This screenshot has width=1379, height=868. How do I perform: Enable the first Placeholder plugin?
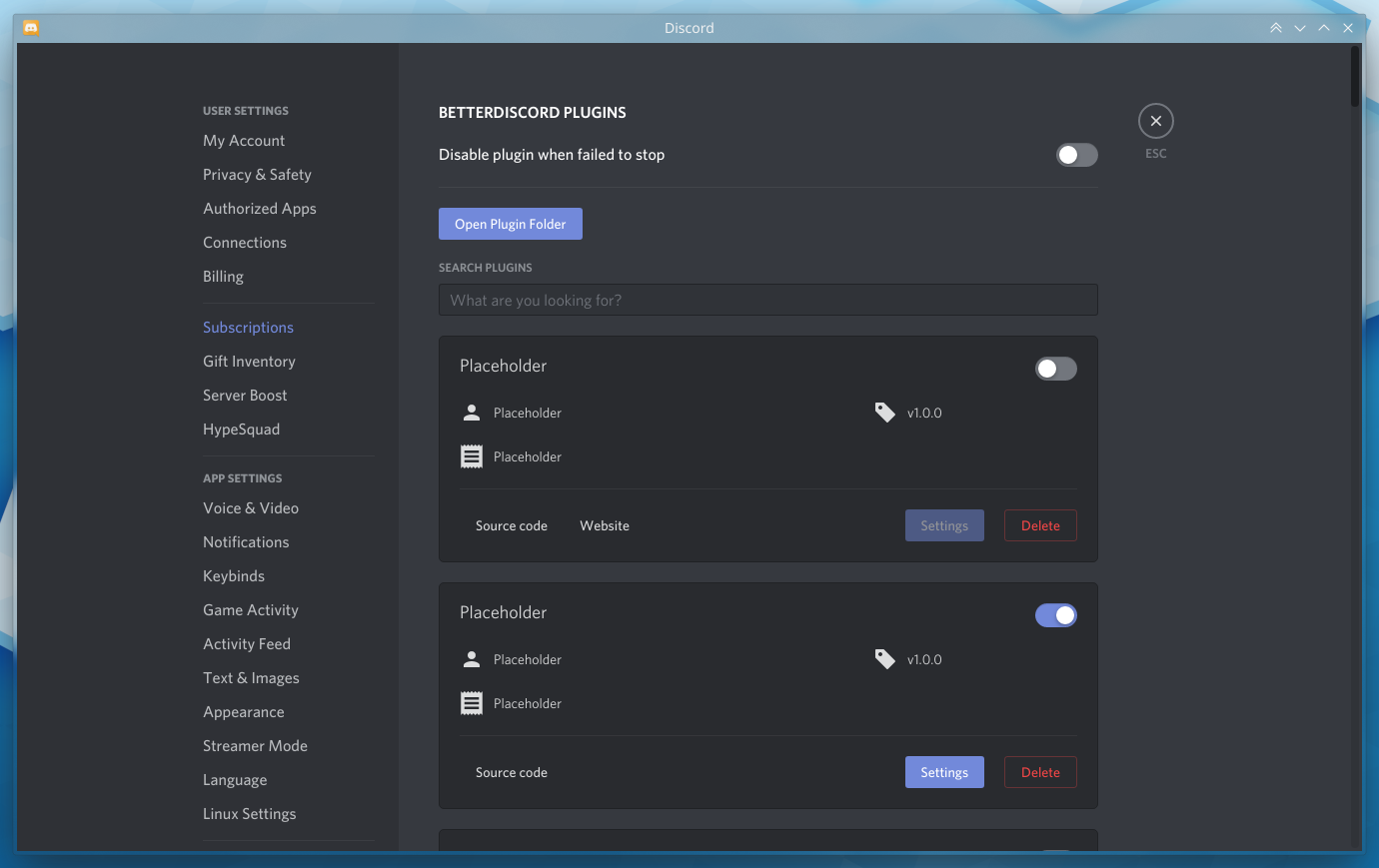click(1055, 369)
